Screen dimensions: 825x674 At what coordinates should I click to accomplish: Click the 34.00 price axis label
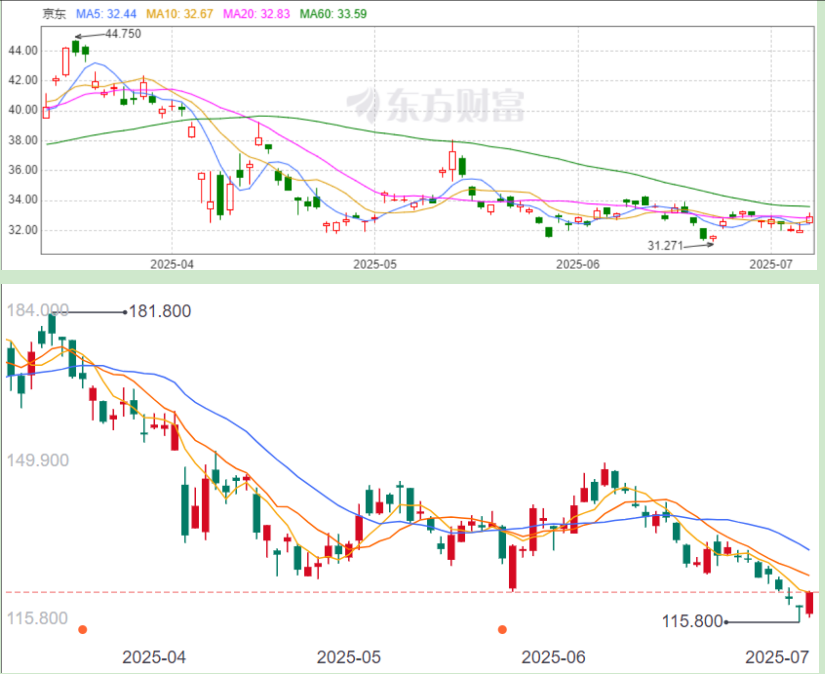[x=23, y=200]
